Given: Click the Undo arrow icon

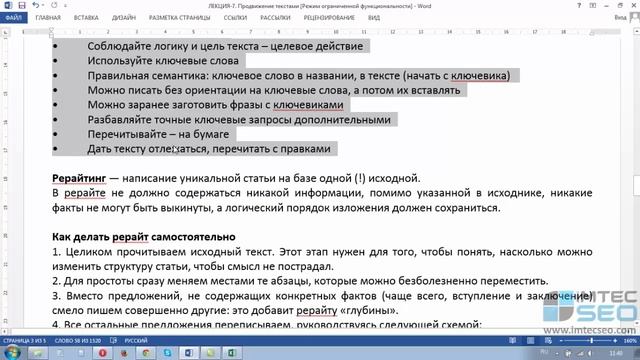Looking at the screenshot, I should click(36, 5).
